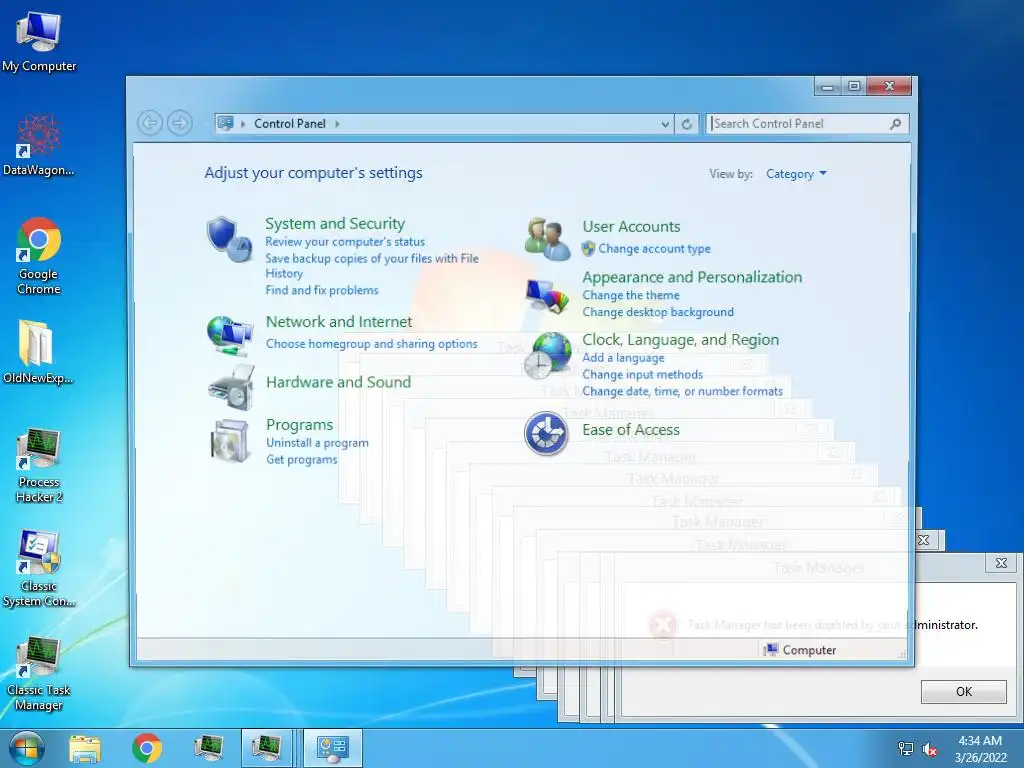Select the Classic Task Manager desktop shortcut

click(39, 673)
